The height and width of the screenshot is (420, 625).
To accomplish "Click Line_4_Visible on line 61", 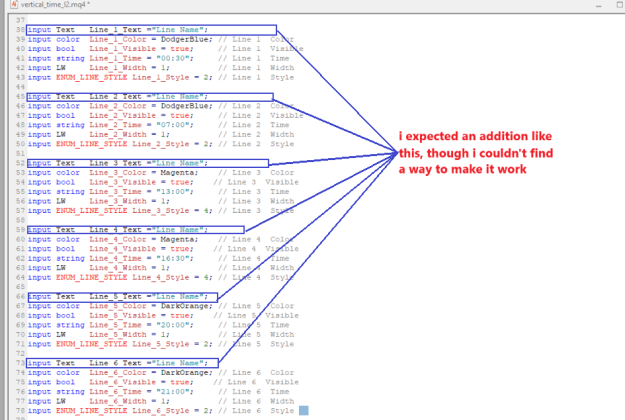I will click(x=123, y=249).
